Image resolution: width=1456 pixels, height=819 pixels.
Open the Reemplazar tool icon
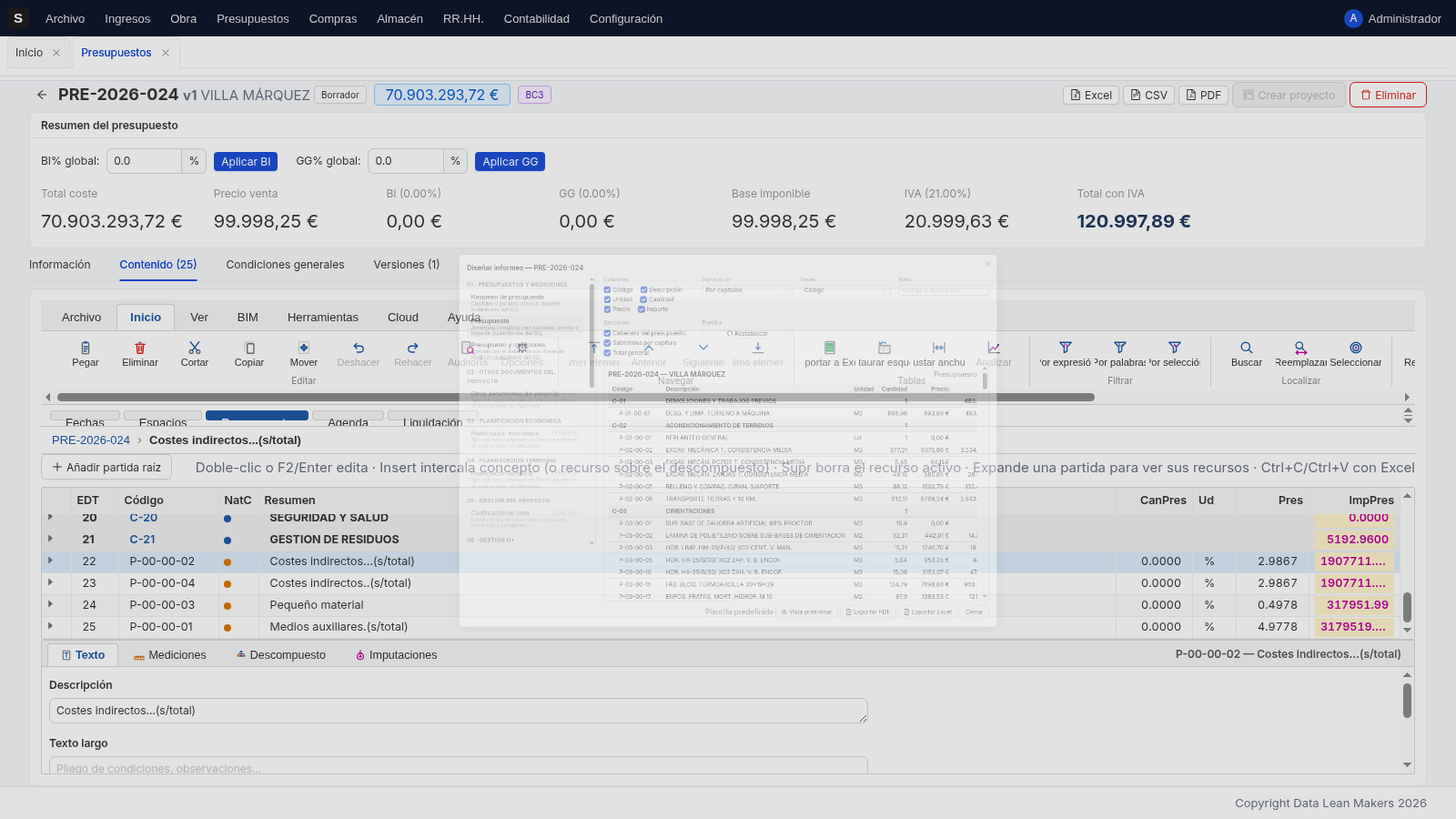click(x=1301, y=348)
